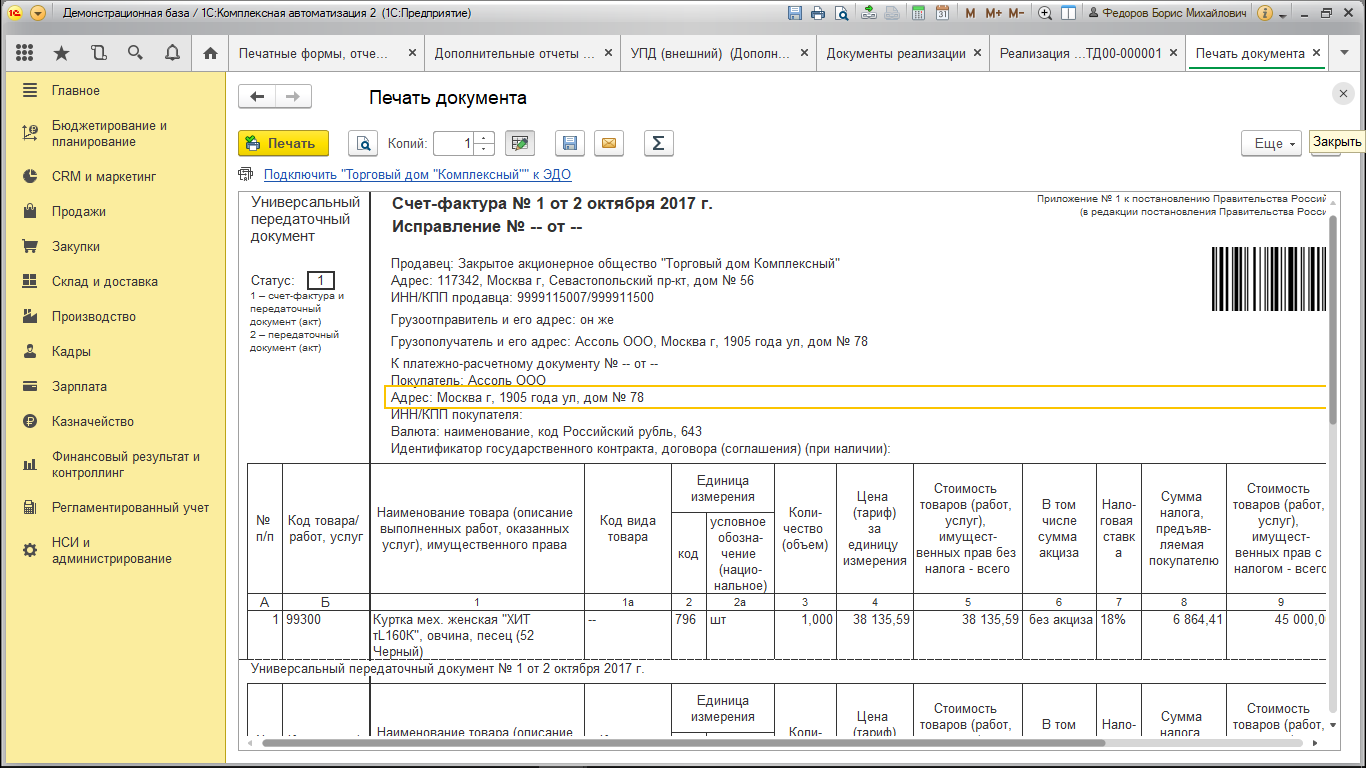Click document vertical scrollbar
The image size is (1366, 768).
[1332, 320]
